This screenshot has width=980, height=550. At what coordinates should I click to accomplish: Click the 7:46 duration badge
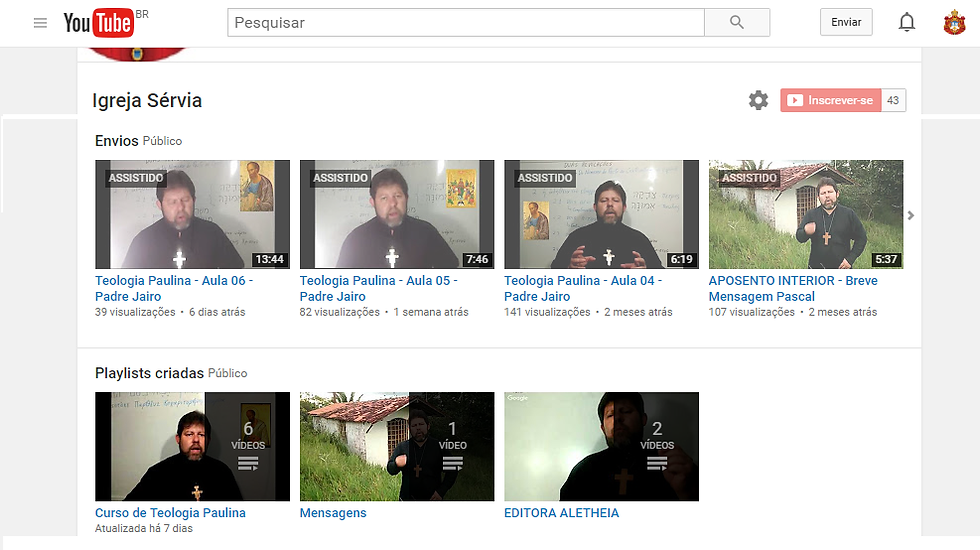tap(477, 259)
